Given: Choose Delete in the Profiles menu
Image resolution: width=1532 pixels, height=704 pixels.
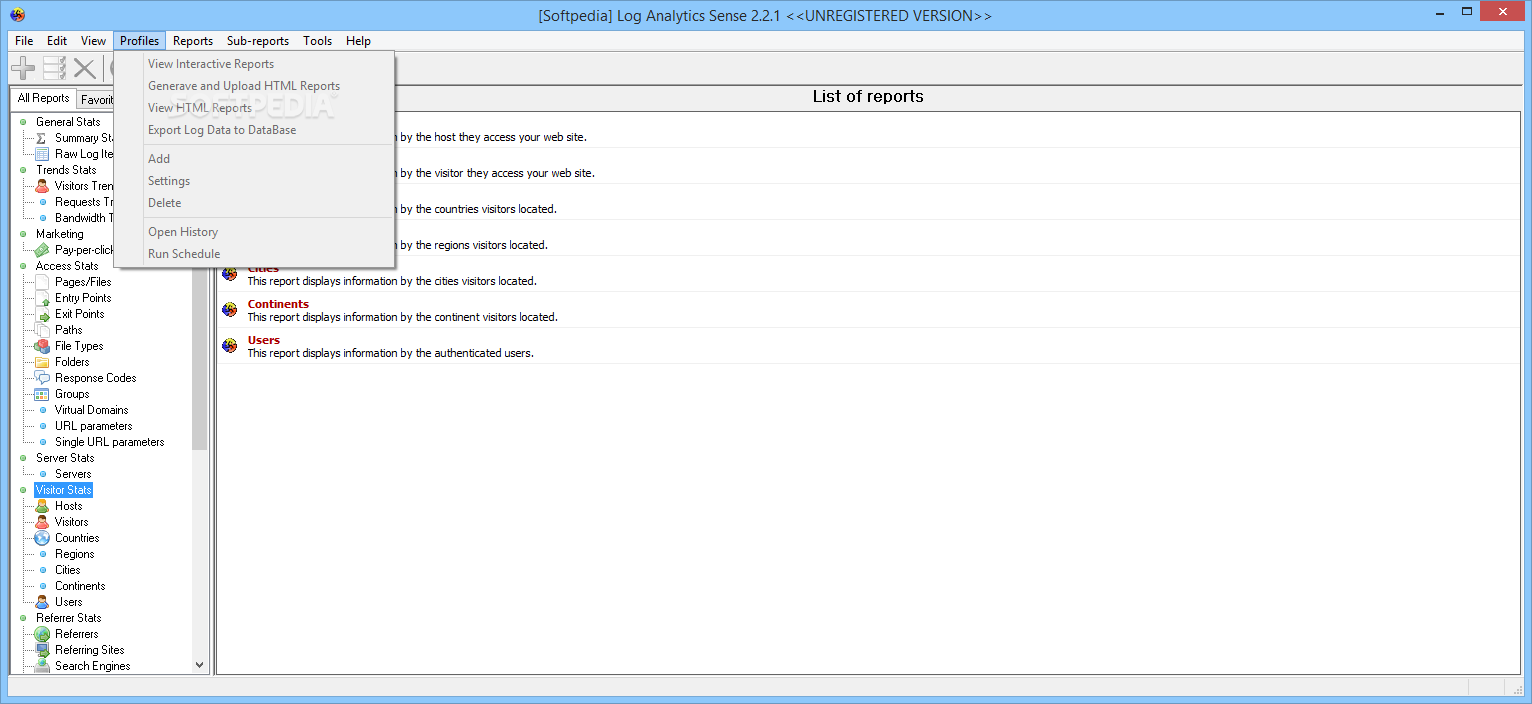Looking at the screenshot, I should (x=255, y=203).
